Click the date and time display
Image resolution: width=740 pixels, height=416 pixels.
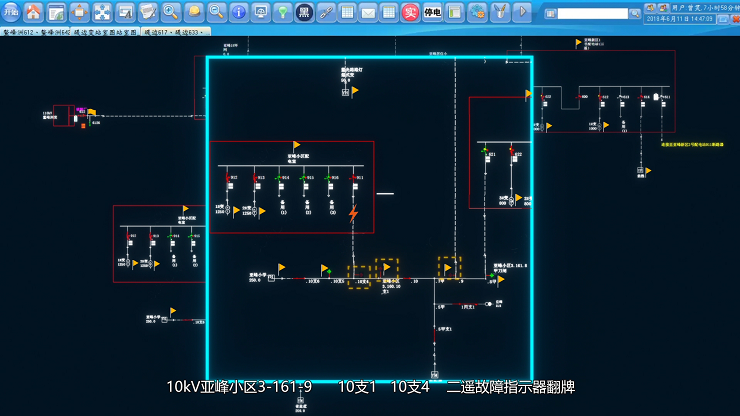pos(679,19)
